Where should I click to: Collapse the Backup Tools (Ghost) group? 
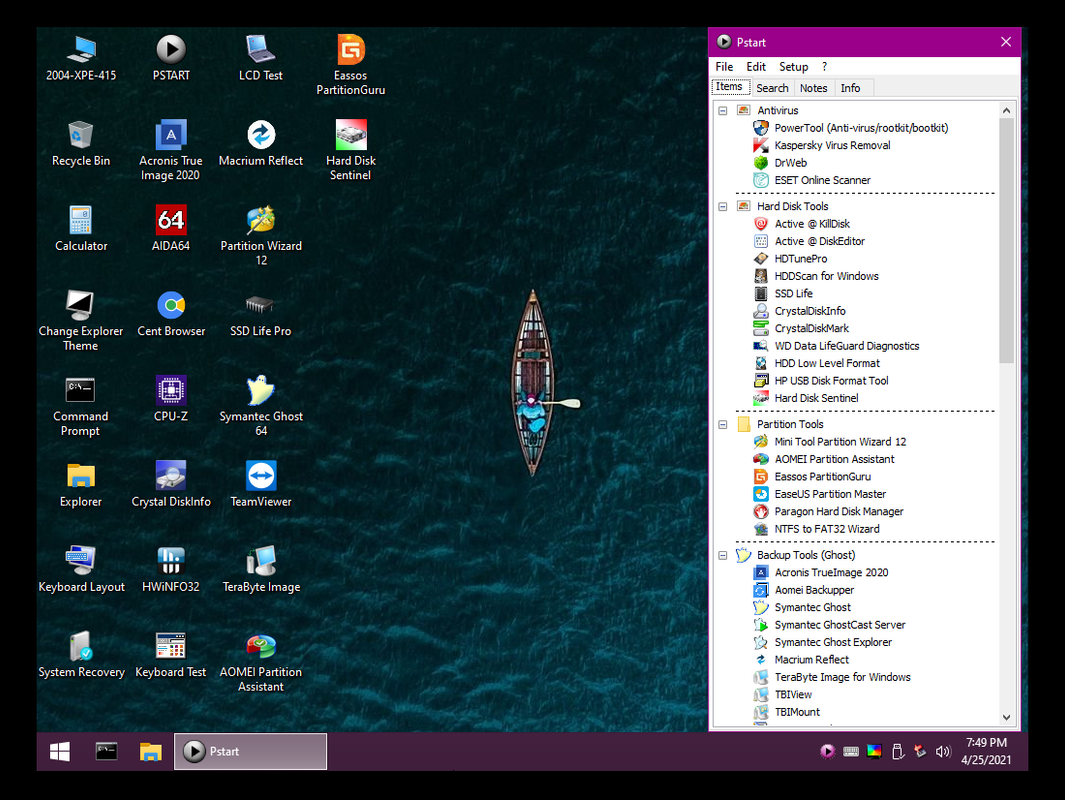point(723,556)
